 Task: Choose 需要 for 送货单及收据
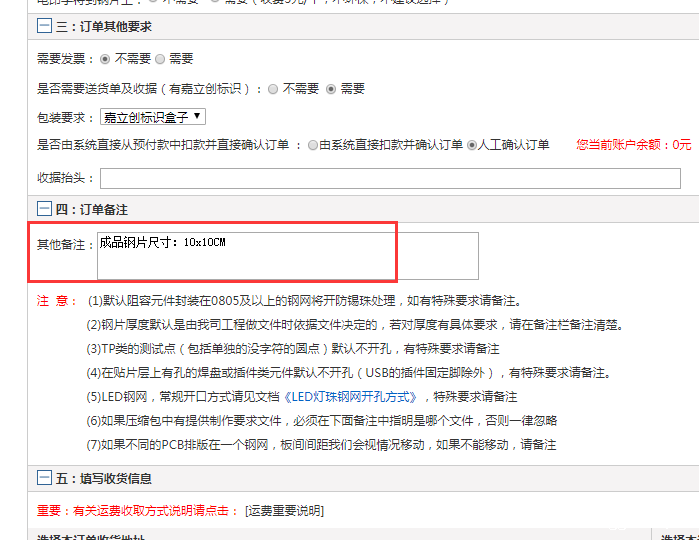pos(331,88)
